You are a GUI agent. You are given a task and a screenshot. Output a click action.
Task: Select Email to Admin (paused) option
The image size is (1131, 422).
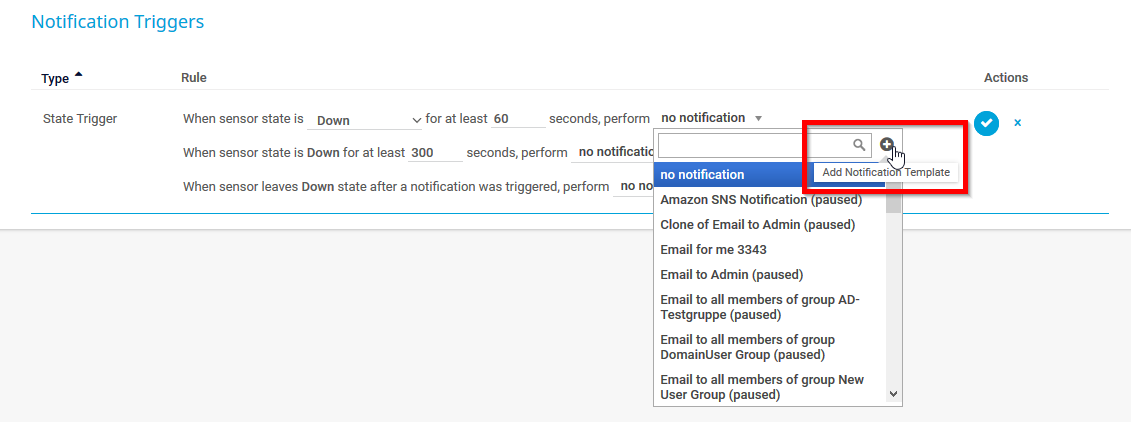click(x=731, y=275)
